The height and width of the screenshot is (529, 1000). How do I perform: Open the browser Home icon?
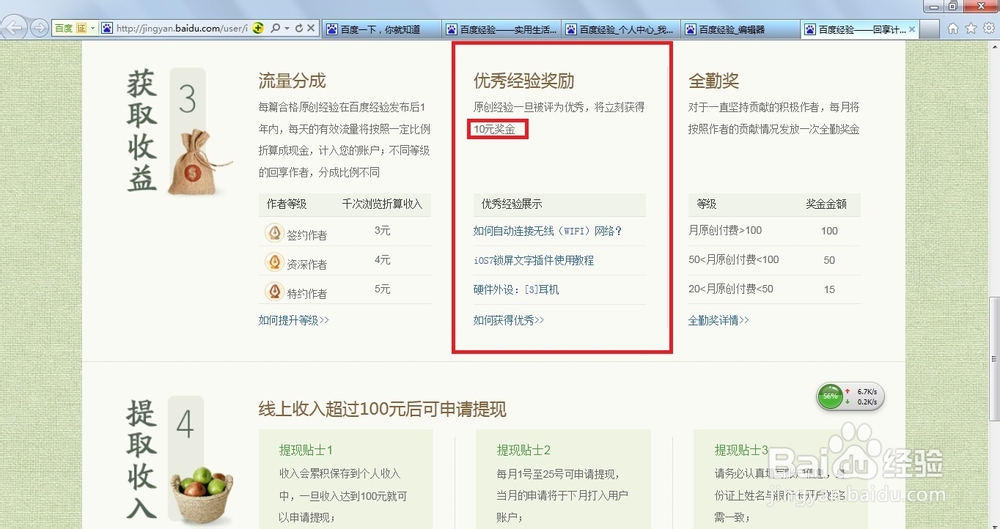point(953,28)
